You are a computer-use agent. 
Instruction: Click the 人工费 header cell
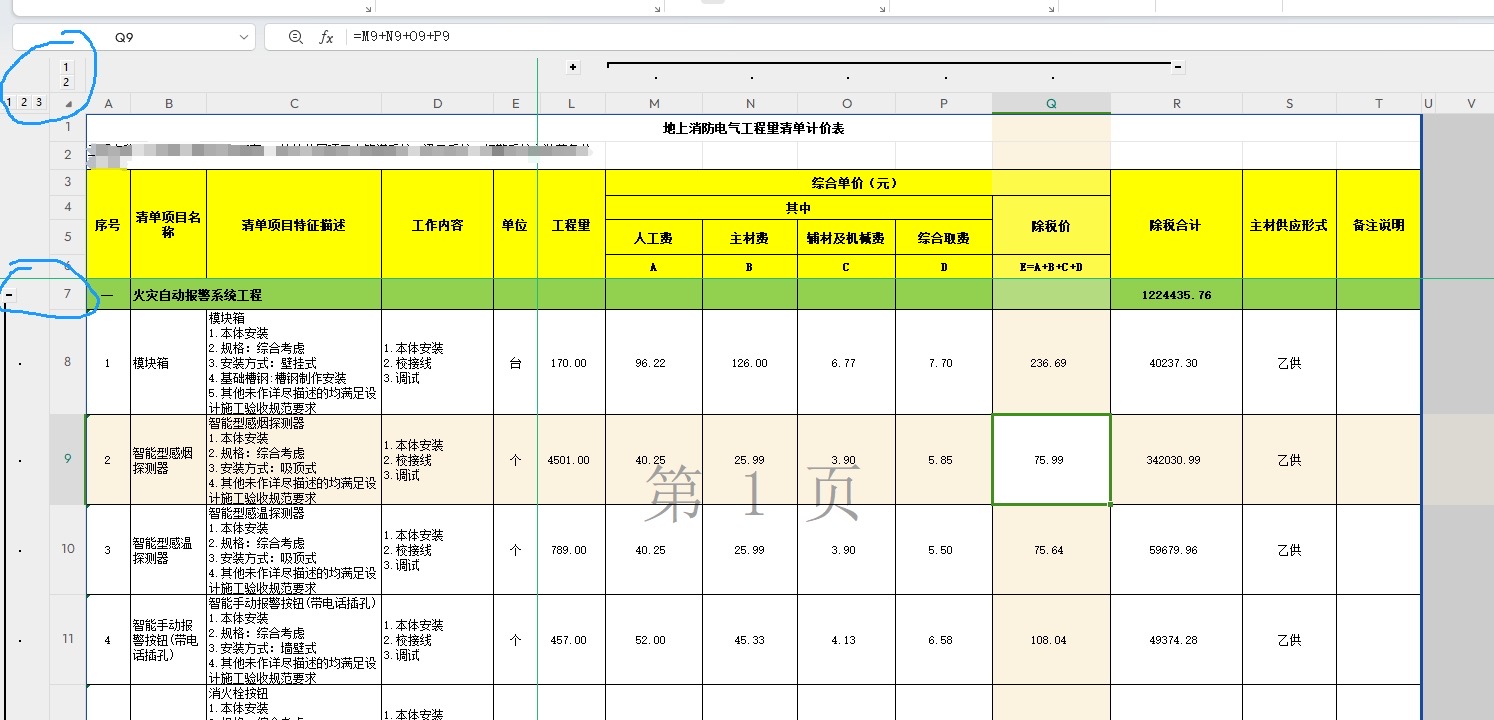click(x=654, y=238)
